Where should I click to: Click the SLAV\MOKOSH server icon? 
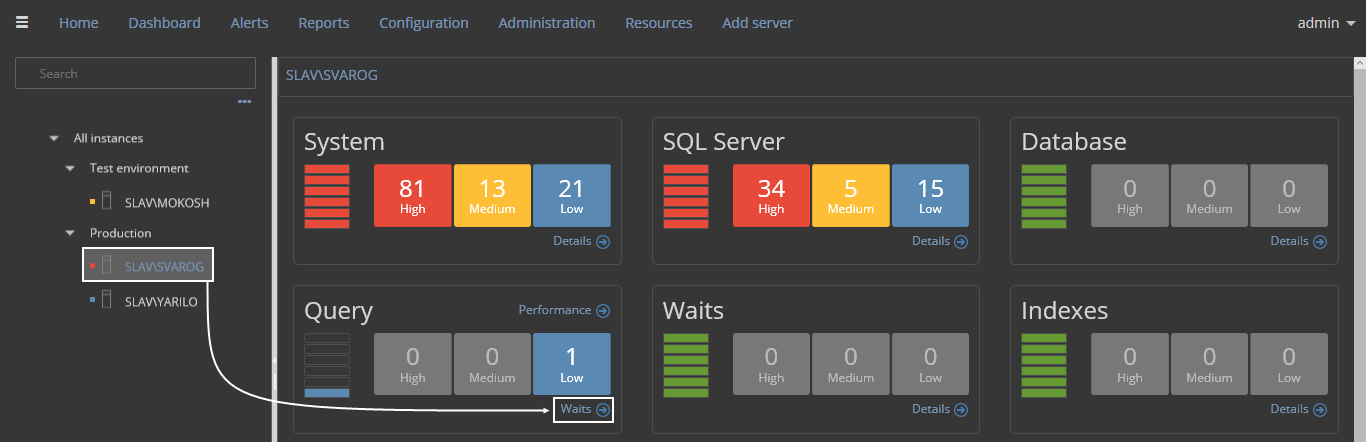click(106, 202)
